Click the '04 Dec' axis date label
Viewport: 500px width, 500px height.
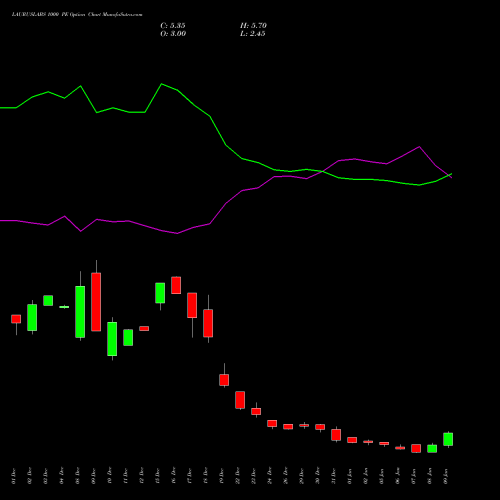pyautogui.click(x=62, y=476)
